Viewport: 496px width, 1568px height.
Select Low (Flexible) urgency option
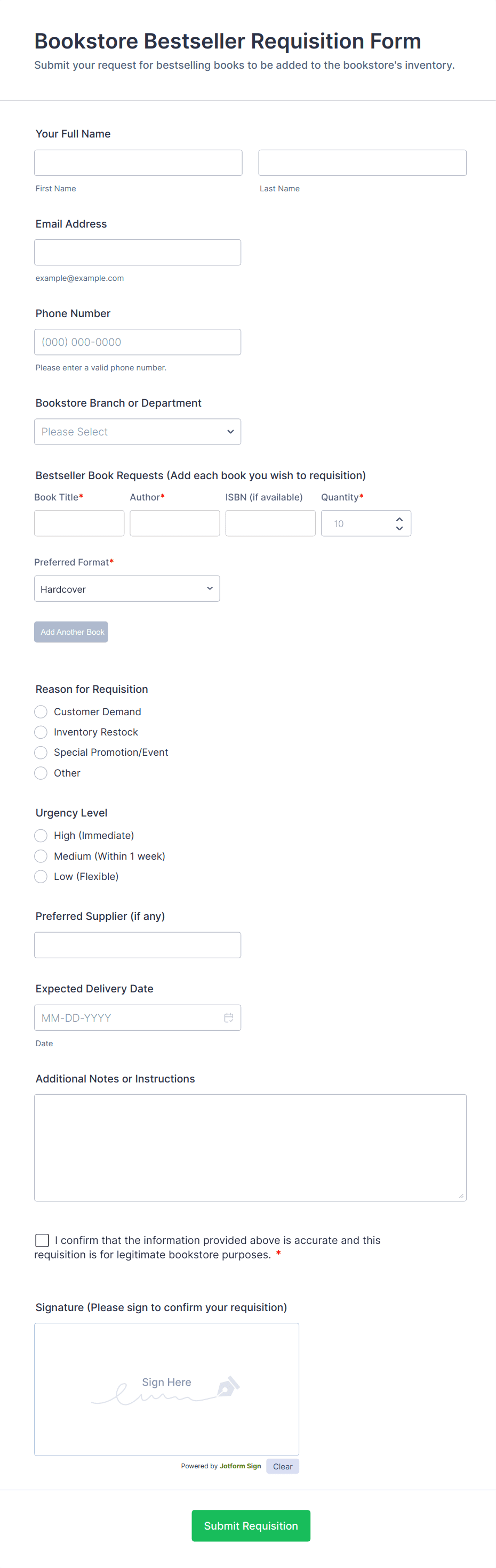click(40, 877)
